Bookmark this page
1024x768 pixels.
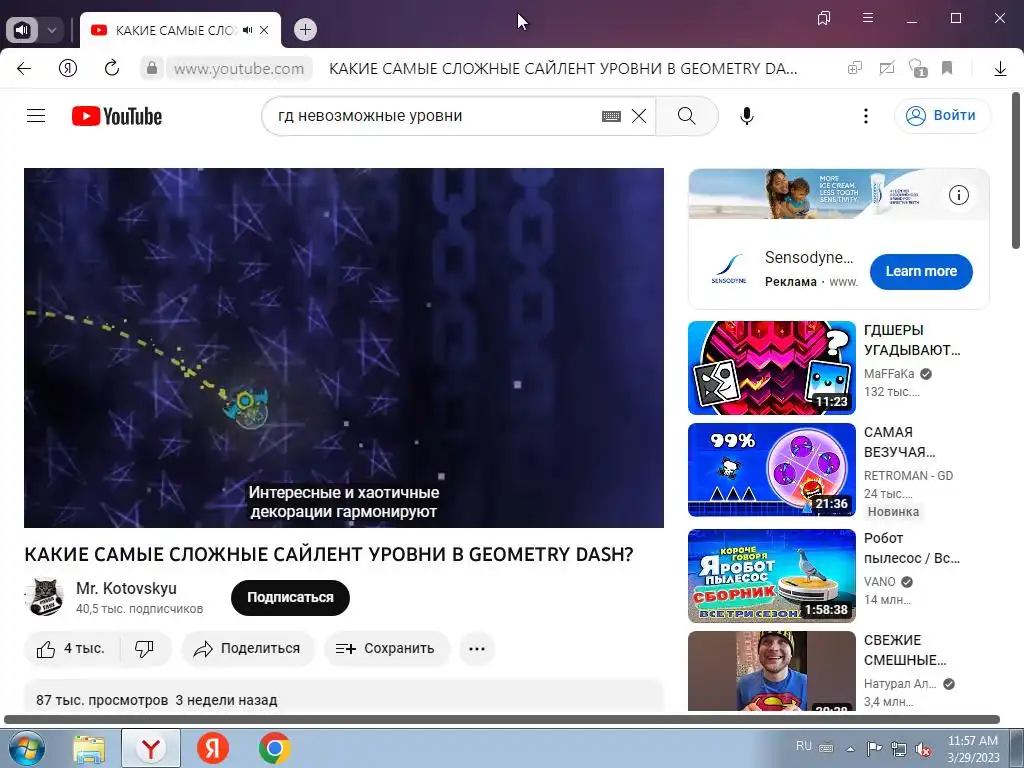(x=947, y=68)
